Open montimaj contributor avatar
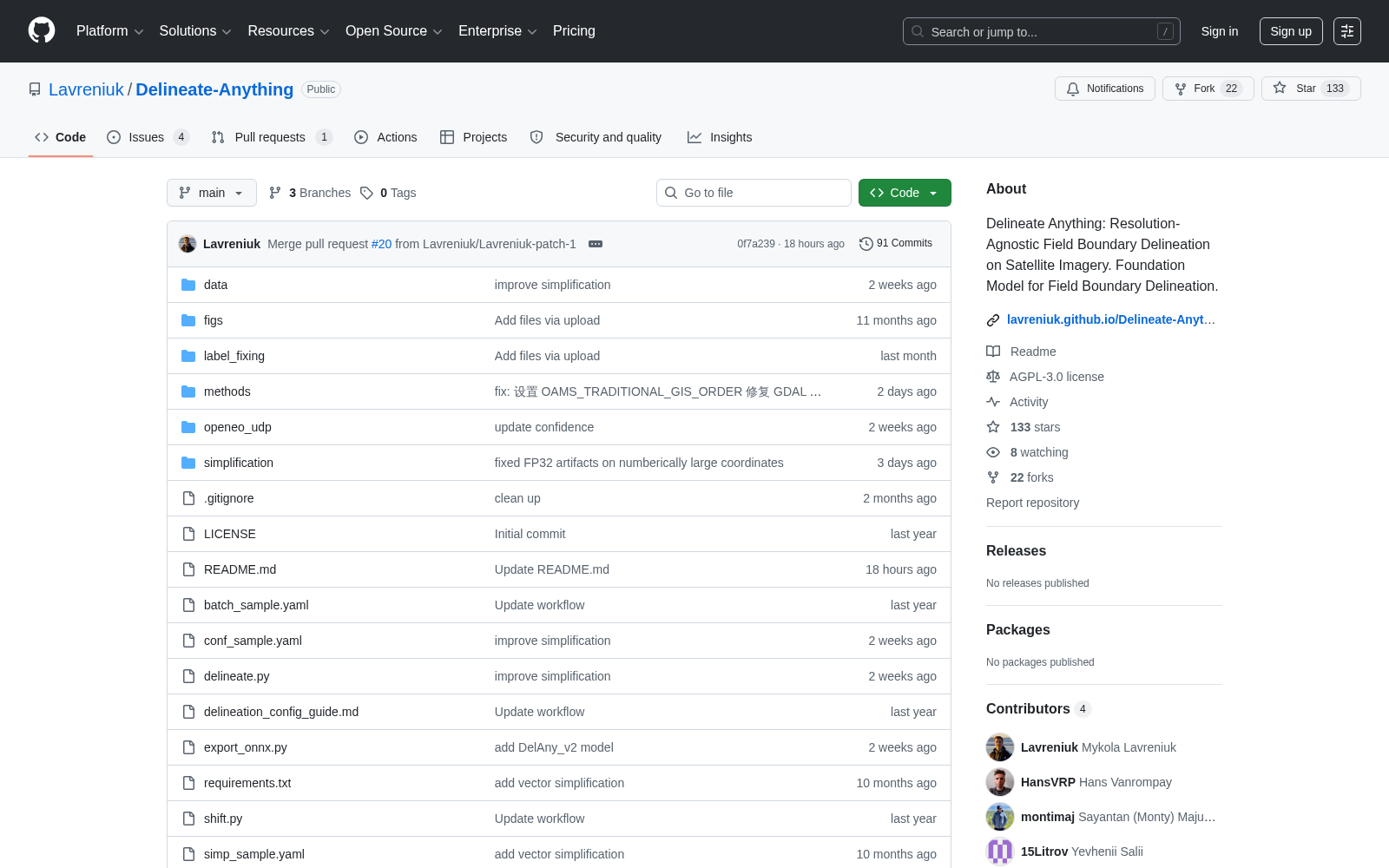This screenshot has width=1389, height=868. [1000, 817]
